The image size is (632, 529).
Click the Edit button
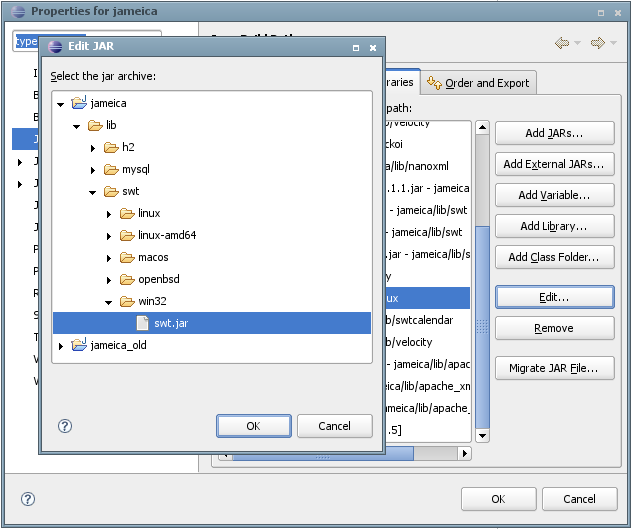click(x=555, y=297)
